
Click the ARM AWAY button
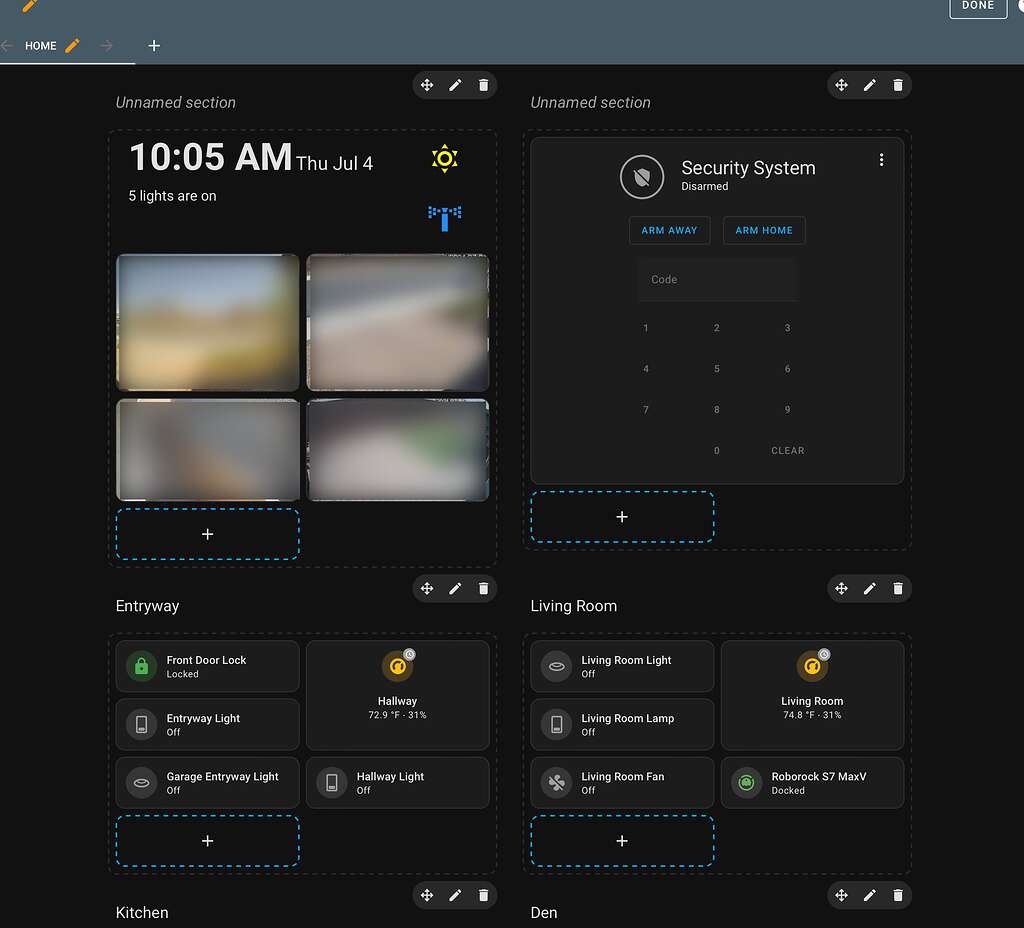coord(669,230)
